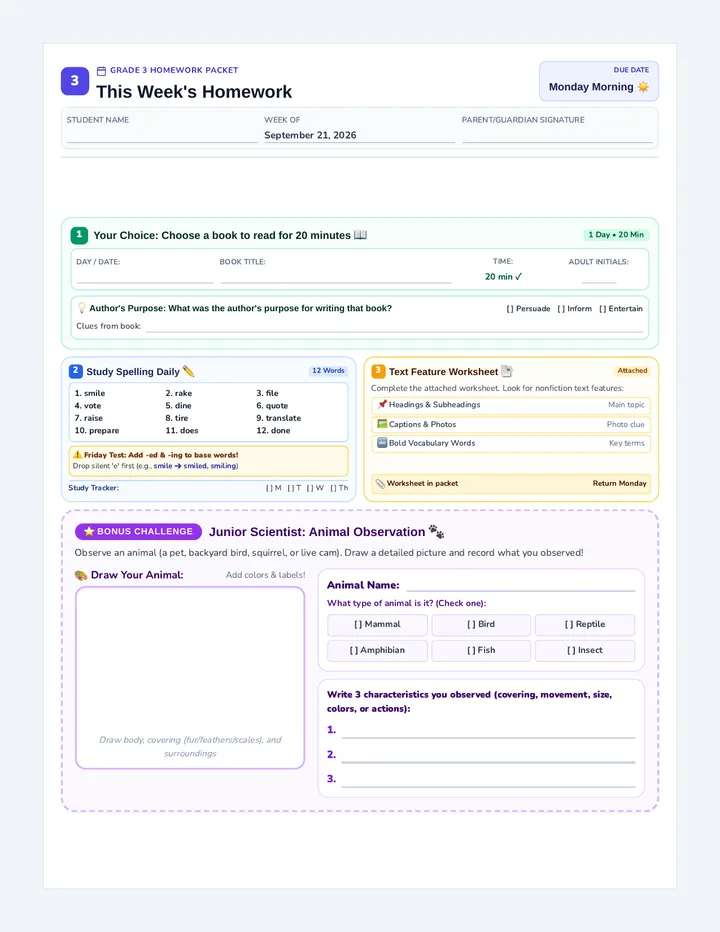
Task: Click the star icon in Bonus Challenge badge
Action: pos(89,531)
